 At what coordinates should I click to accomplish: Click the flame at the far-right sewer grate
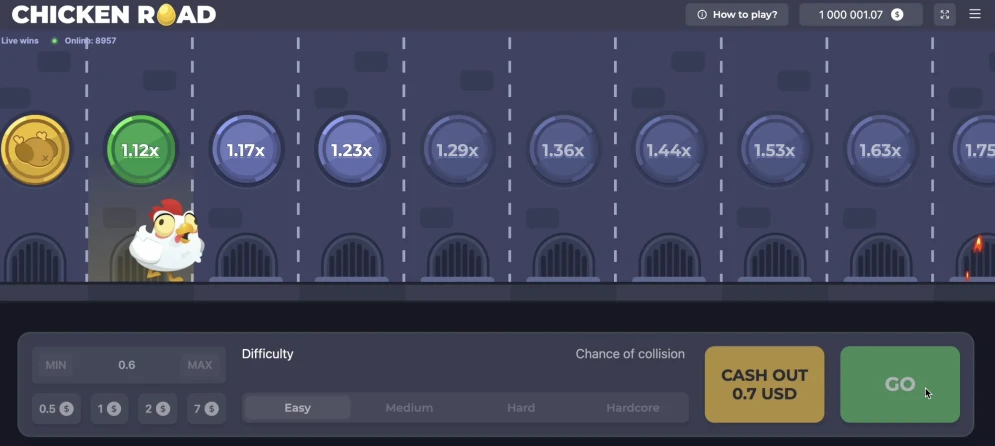click(978, 244)
